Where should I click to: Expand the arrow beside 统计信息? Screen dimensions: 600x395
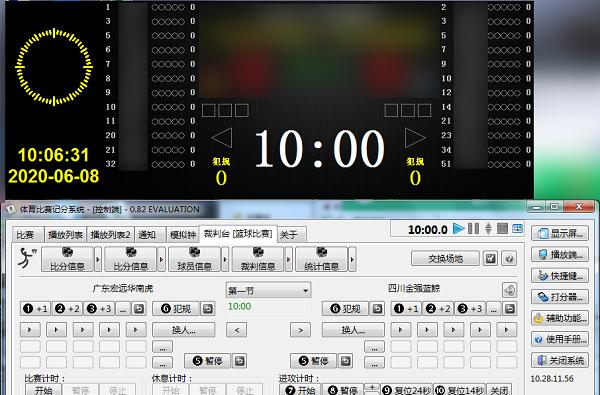[352, 259]
